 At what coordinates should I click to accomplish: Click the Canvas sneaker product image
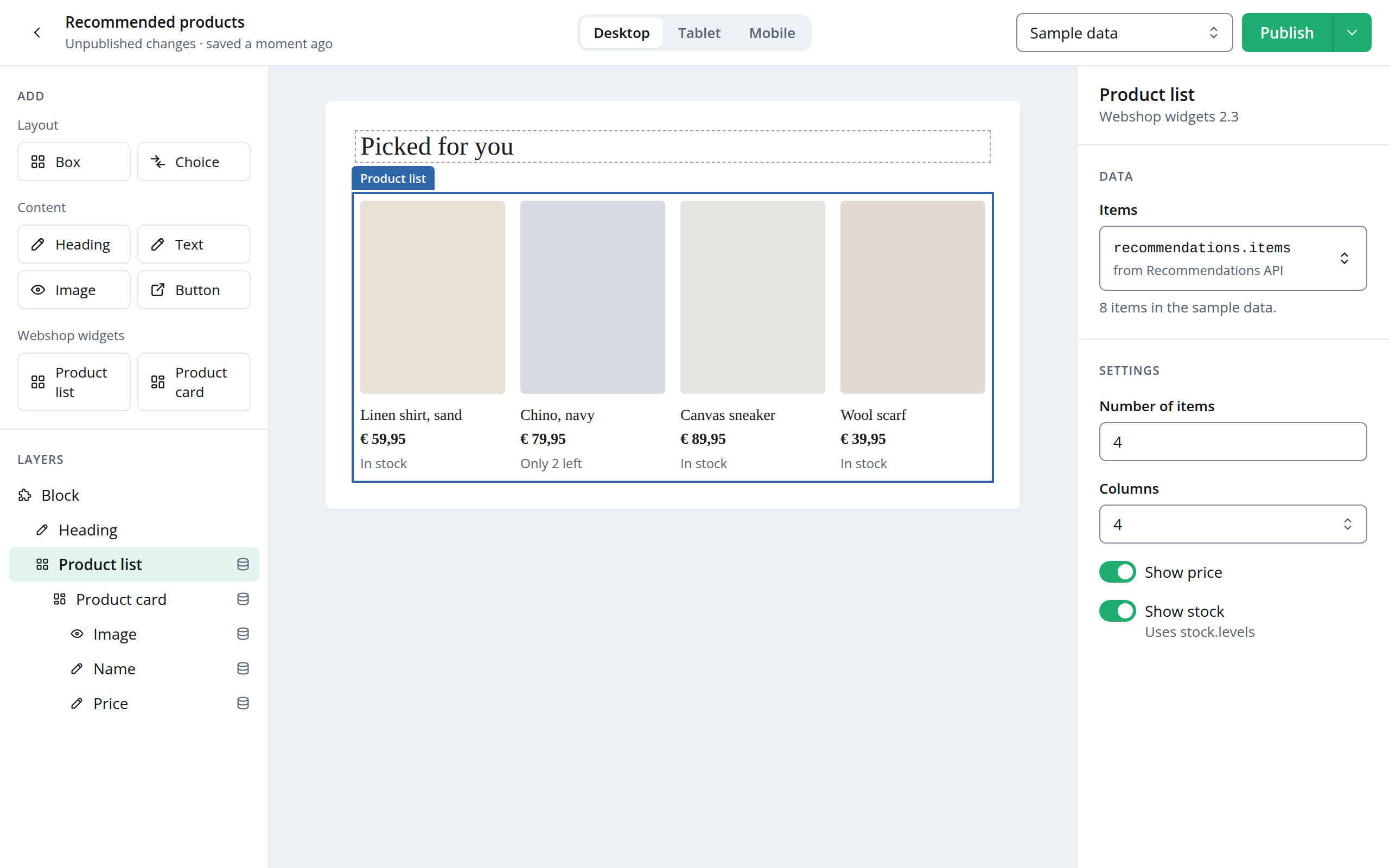click(753, 297)
